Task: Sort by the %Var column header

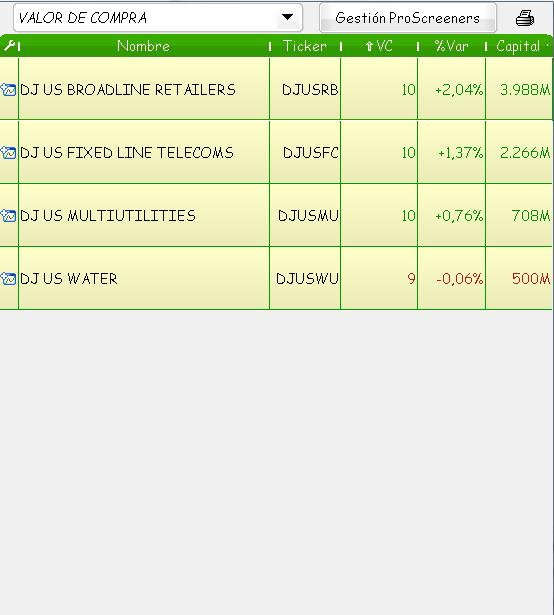Action: click(451, 46)
